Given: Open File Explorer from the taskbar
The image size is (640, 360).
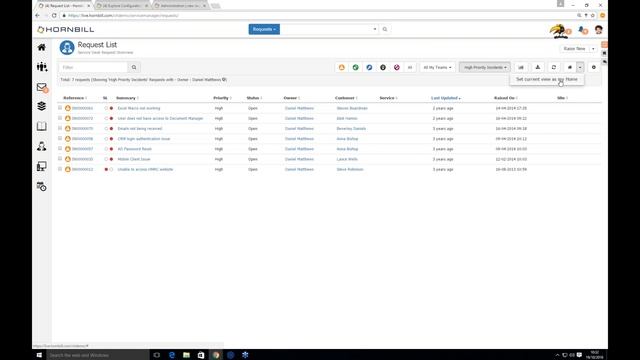Looking at the screenshot, I should tap(186, 355).
